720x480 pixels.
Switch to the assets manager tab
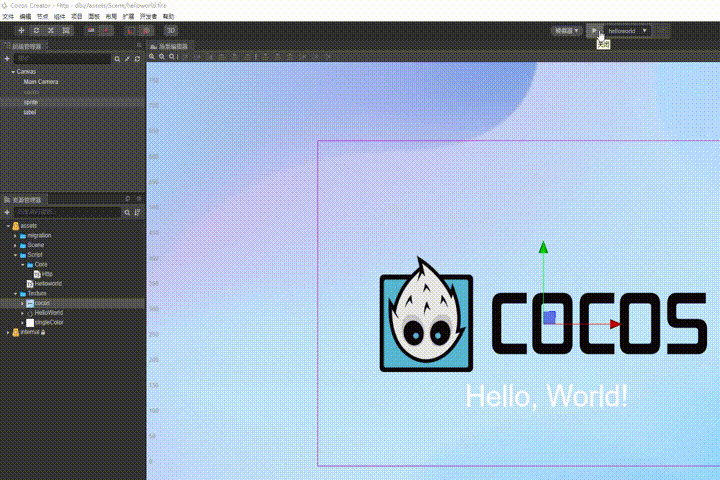(x=23, y=200)
